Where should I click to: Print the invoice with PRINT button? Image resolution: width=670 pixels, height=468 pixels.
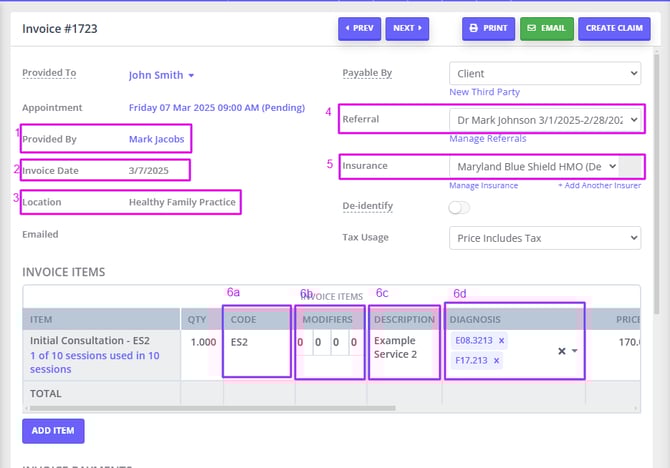pos(487,28)
